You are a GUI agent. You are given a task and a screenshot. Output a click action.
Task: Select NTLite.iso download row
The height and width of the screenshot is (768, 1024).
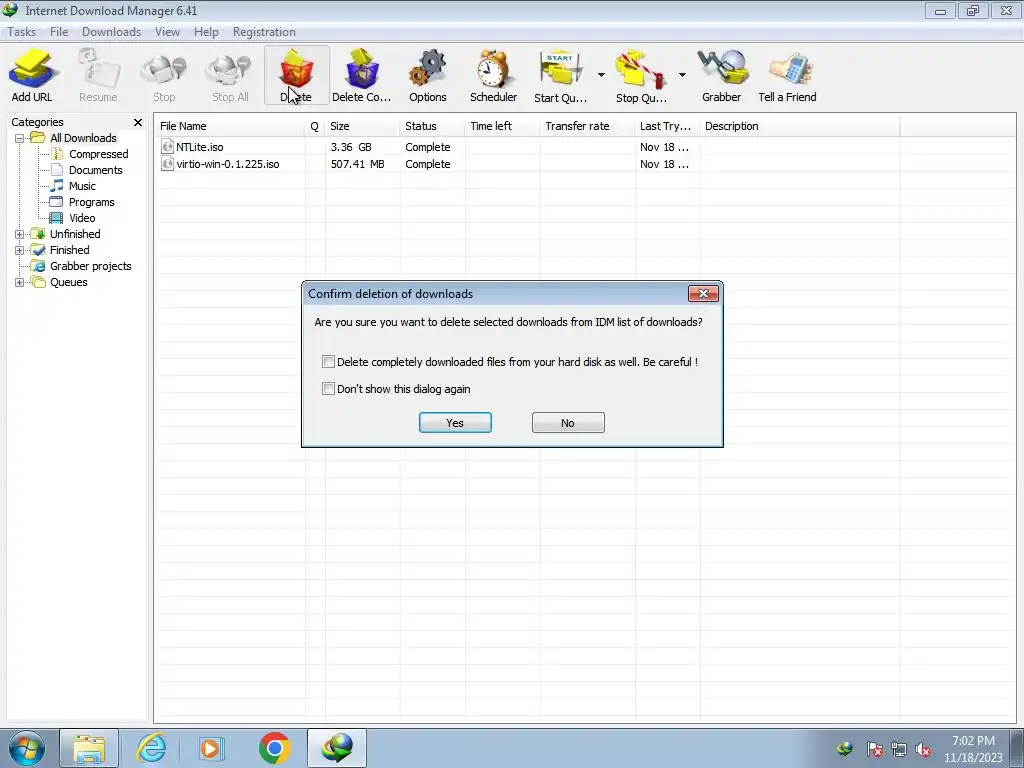(529, 147)
